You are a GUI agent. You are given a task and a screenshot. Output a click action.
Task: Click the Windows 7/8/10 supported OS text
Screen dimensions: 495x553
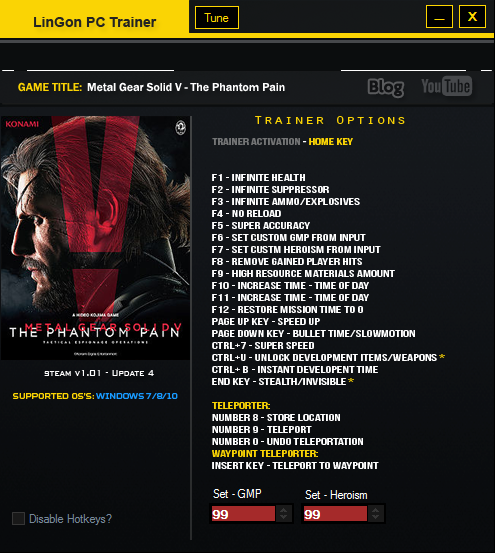pos(137,396)
